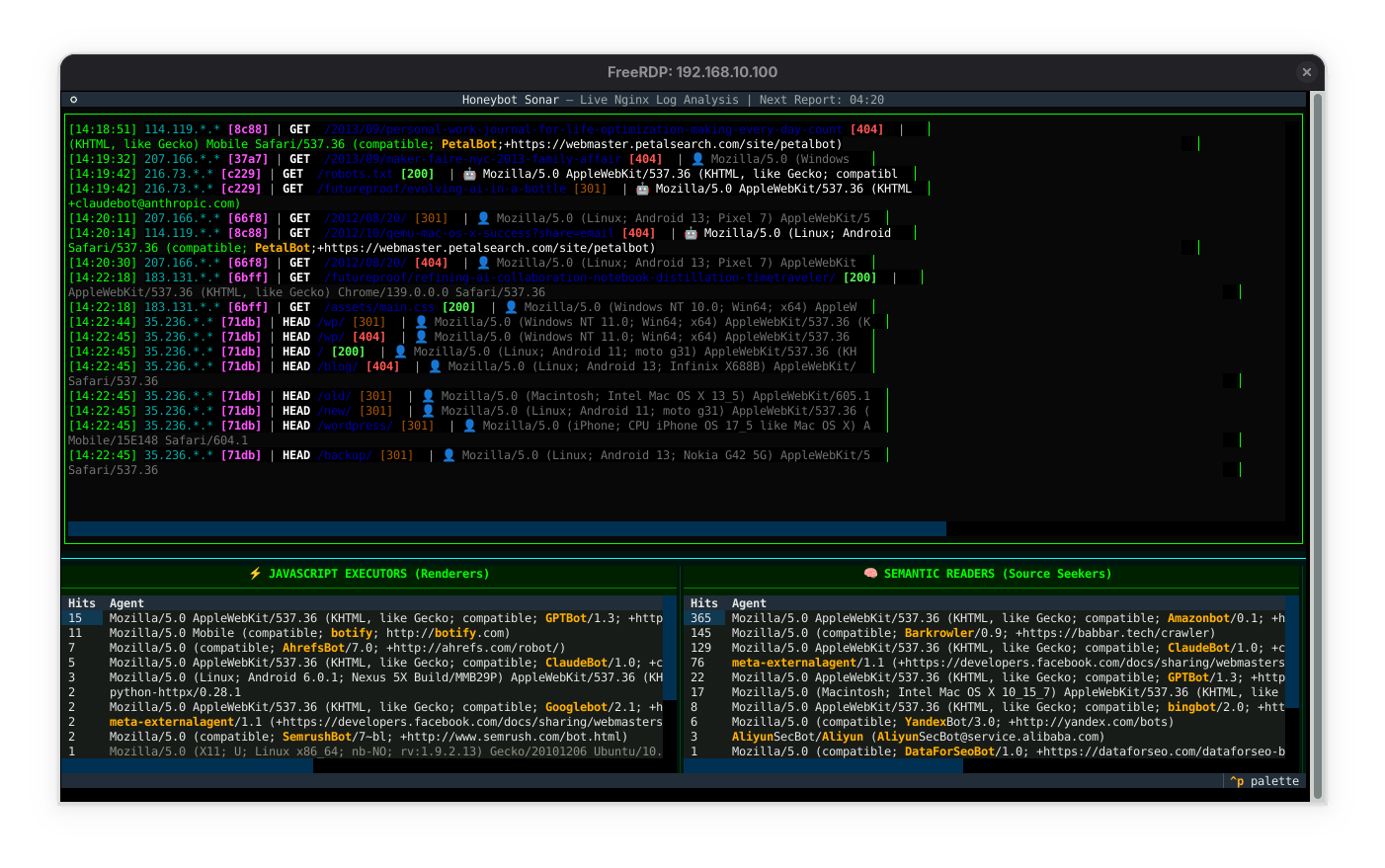Click person icon in the 14:19:32 log line
The image size is (1385, 868).
coord(697,159)
